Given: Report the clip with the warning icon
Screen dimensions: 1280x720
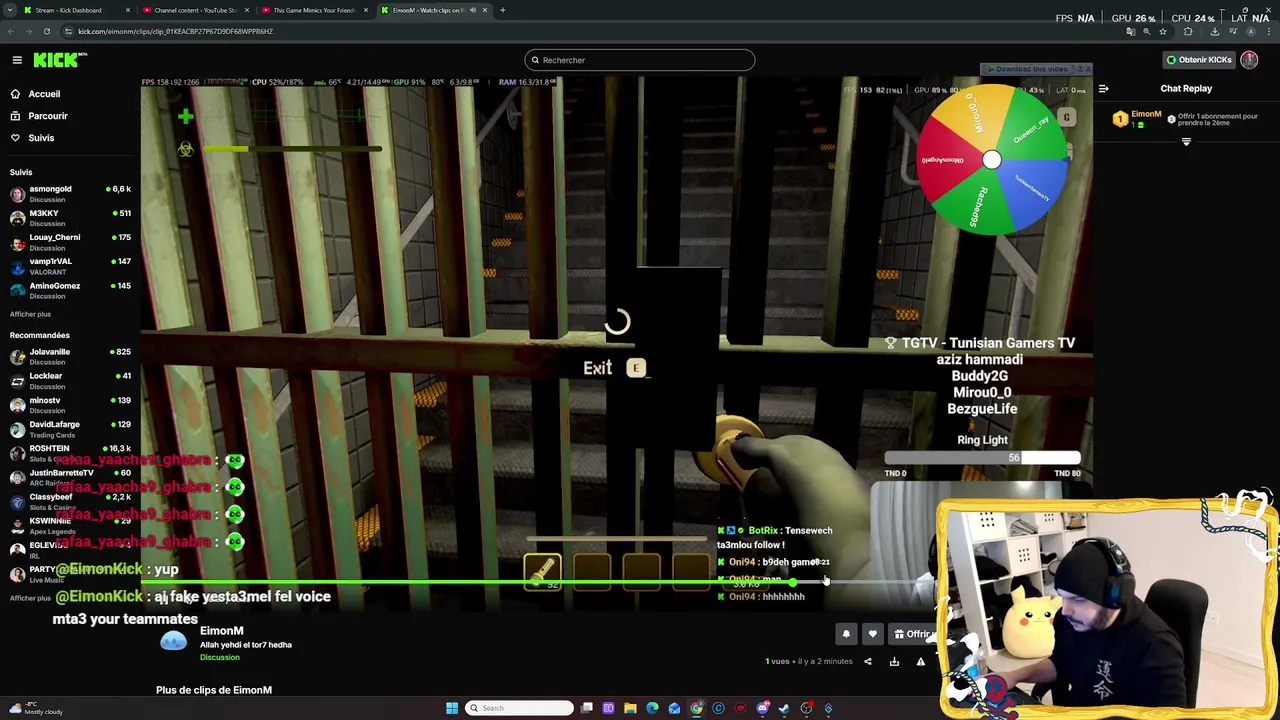Looking at the screenshot, I should (x=921, y=661).
